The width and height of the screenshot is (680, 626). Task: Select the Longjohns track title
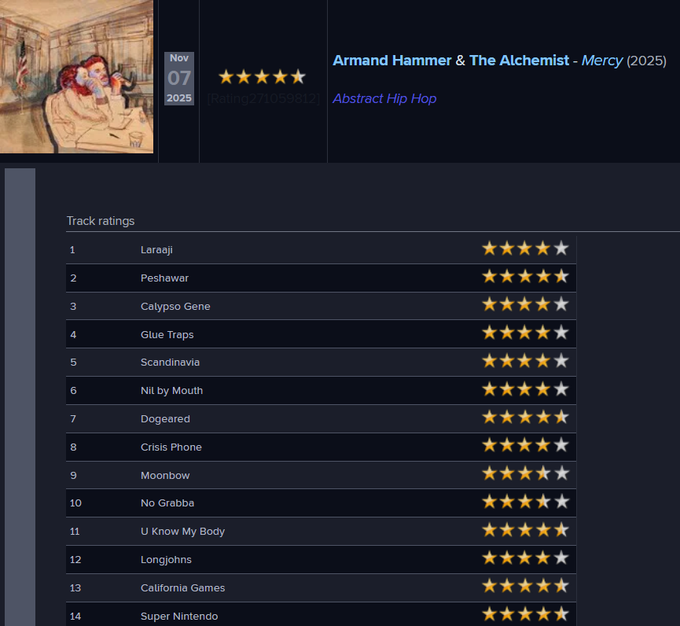[x=166, y=560]
